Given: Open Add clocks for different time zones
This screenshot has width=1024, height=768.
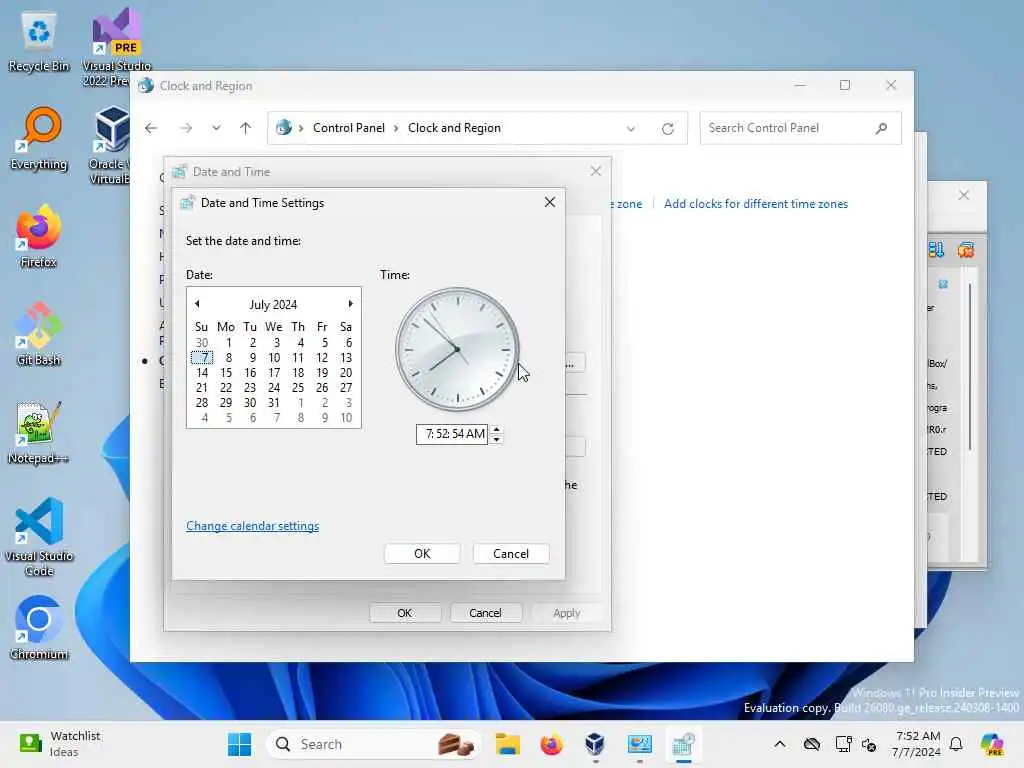Looking at the screenshot, I should (x=756, y=204).
